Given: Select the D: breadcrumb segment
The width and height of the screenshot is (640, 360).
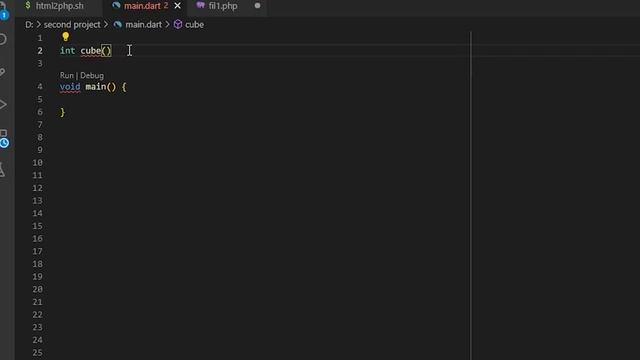Looking at the screenshot, I should [29, 24].
